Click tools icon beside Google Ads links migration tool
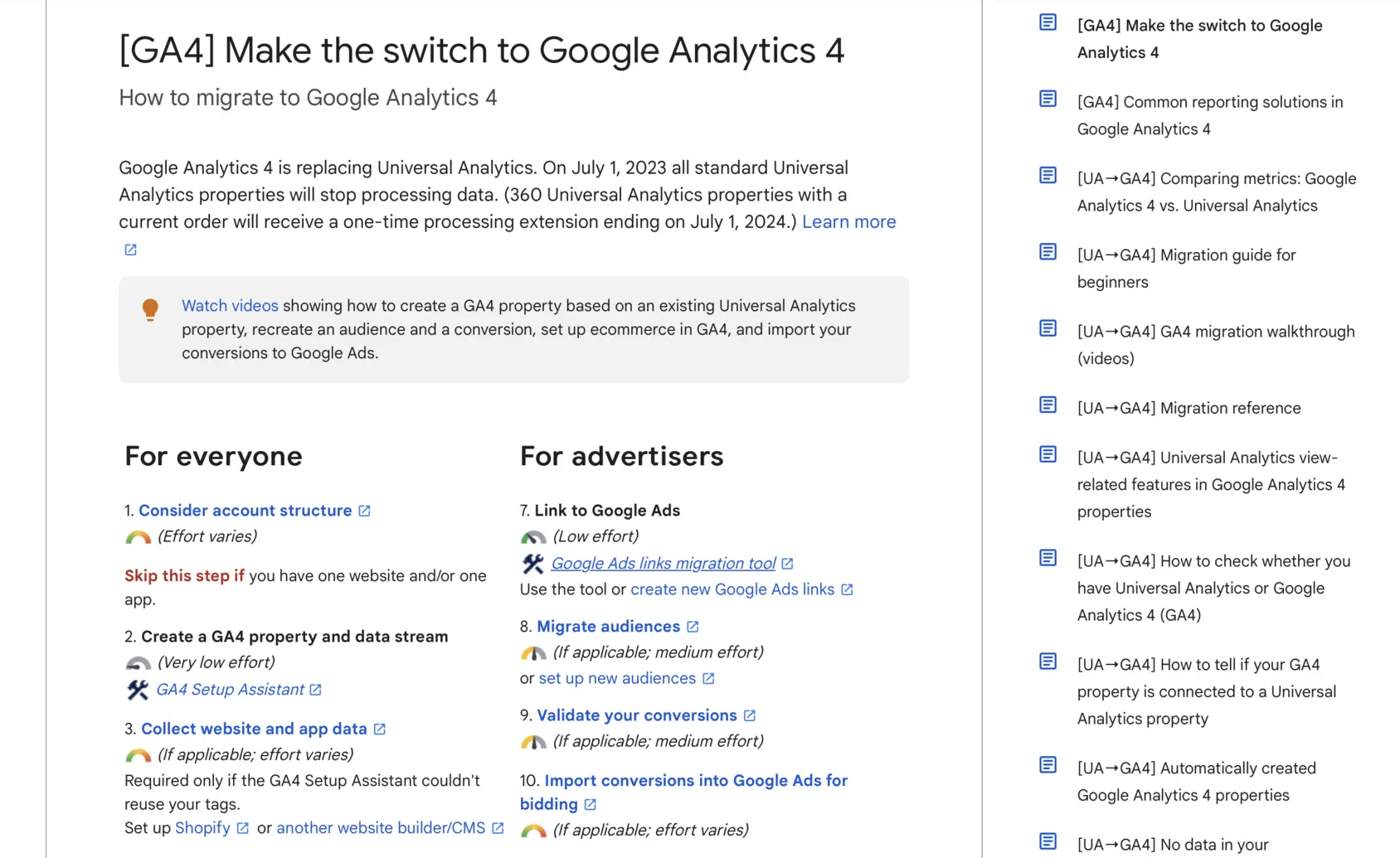Viewport: 1400px width, 858px height. click(x=533, y=563)
